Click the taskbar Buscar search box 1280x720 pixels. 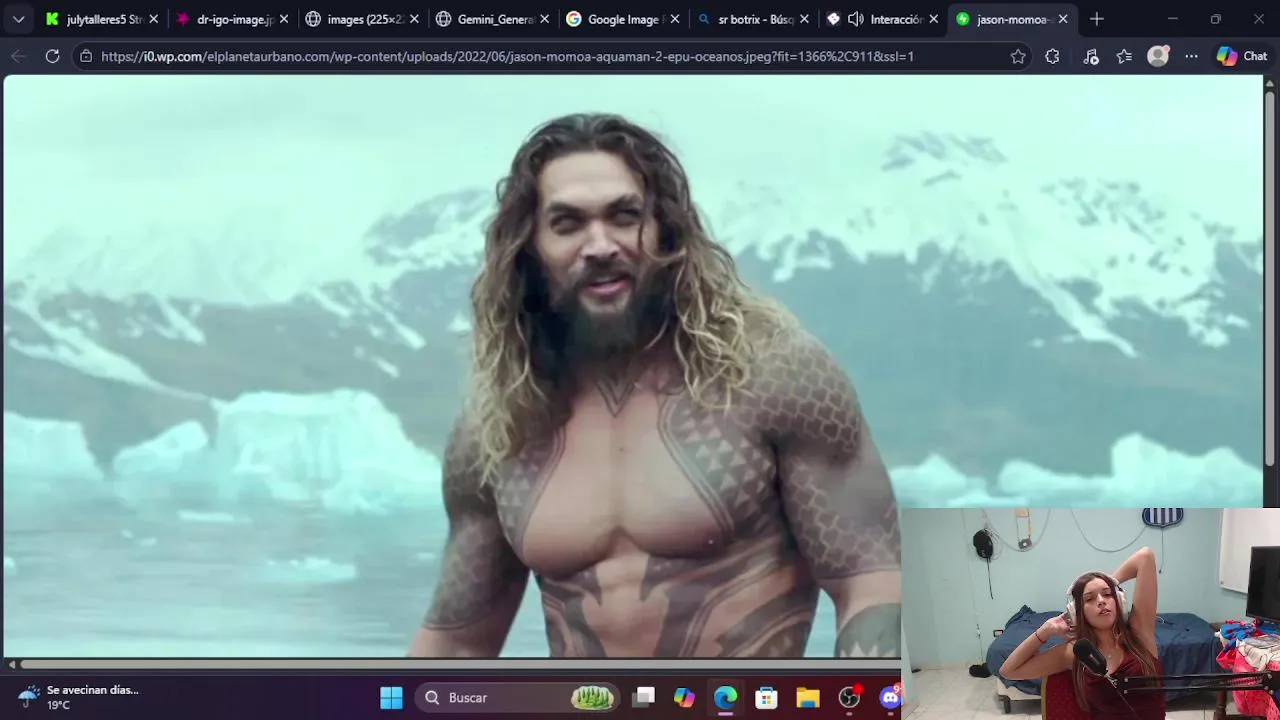517,697
